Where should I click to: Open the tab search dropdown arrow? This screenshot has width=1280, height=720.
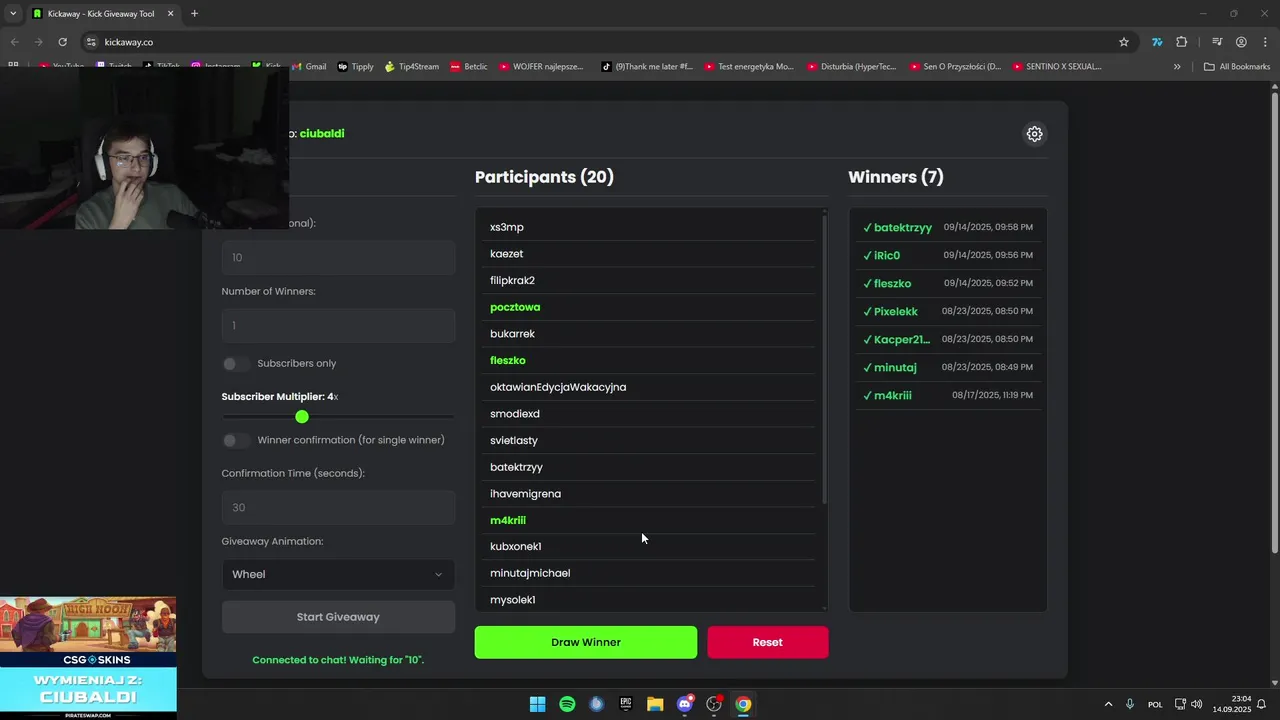point(12,14)
